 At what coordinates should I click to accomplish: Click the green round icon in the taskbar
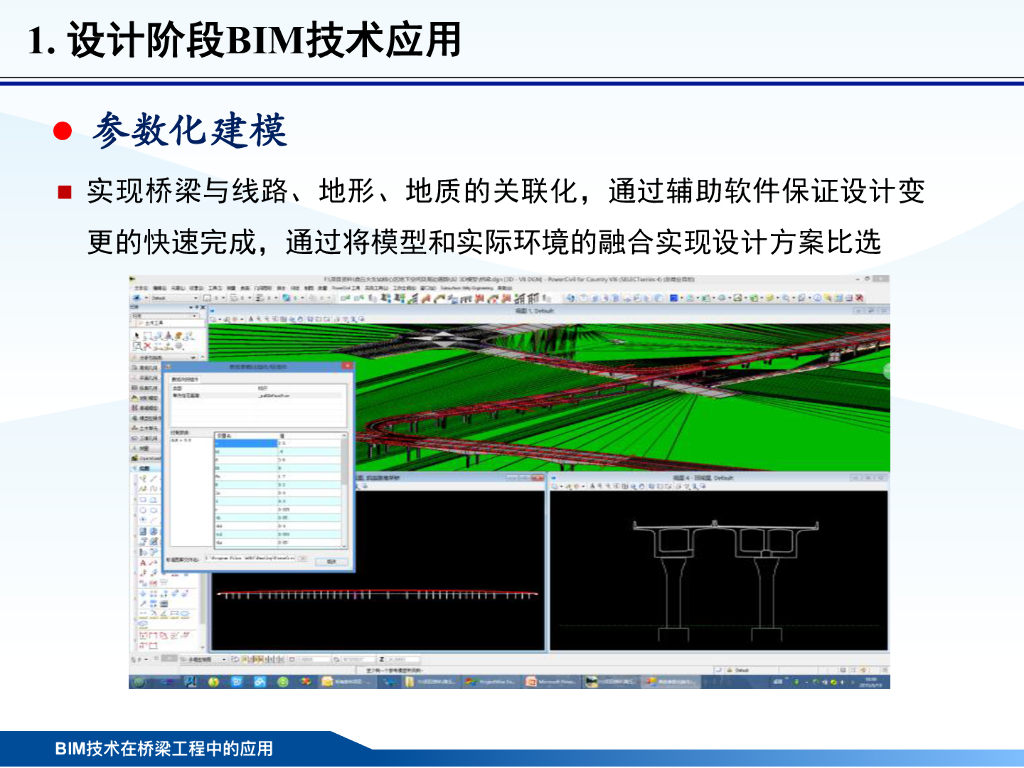pyautogui.click(x=283, y=682)
